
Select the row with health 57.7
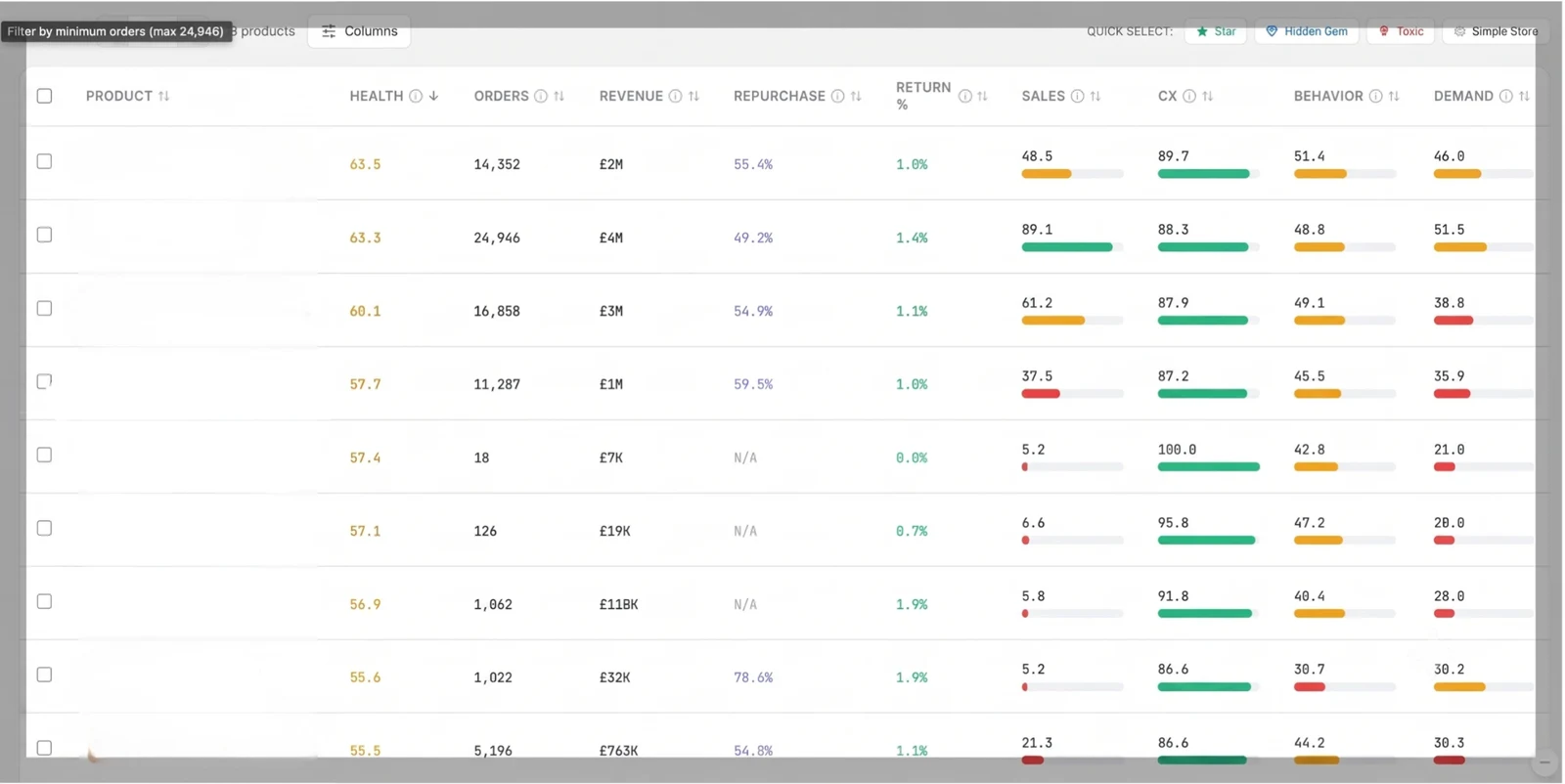coord(44,381)
